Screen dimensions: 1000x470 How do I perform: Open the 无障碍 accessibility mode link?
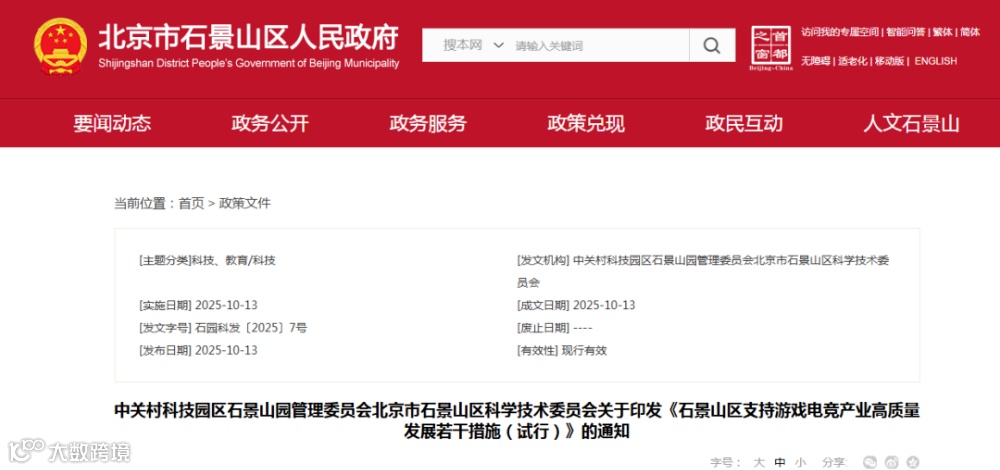click(816, 61)
